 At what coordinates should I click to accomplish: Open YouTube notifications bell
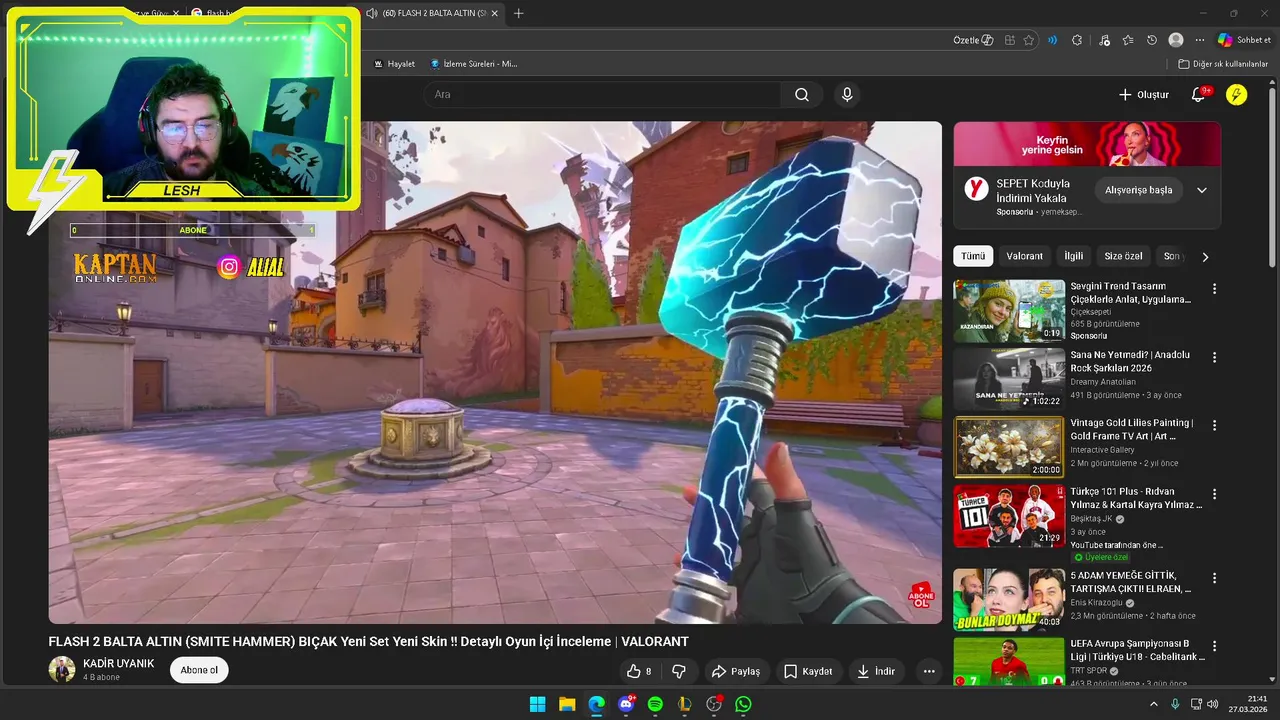(1198, 95)
